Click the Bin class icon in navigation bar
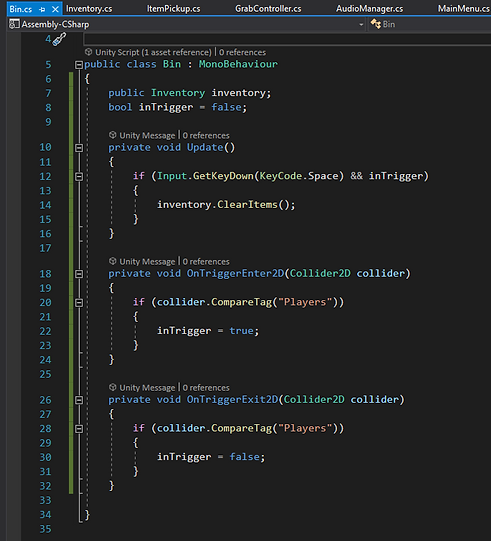This screenshot has height=541, width=491. [375, 24]
